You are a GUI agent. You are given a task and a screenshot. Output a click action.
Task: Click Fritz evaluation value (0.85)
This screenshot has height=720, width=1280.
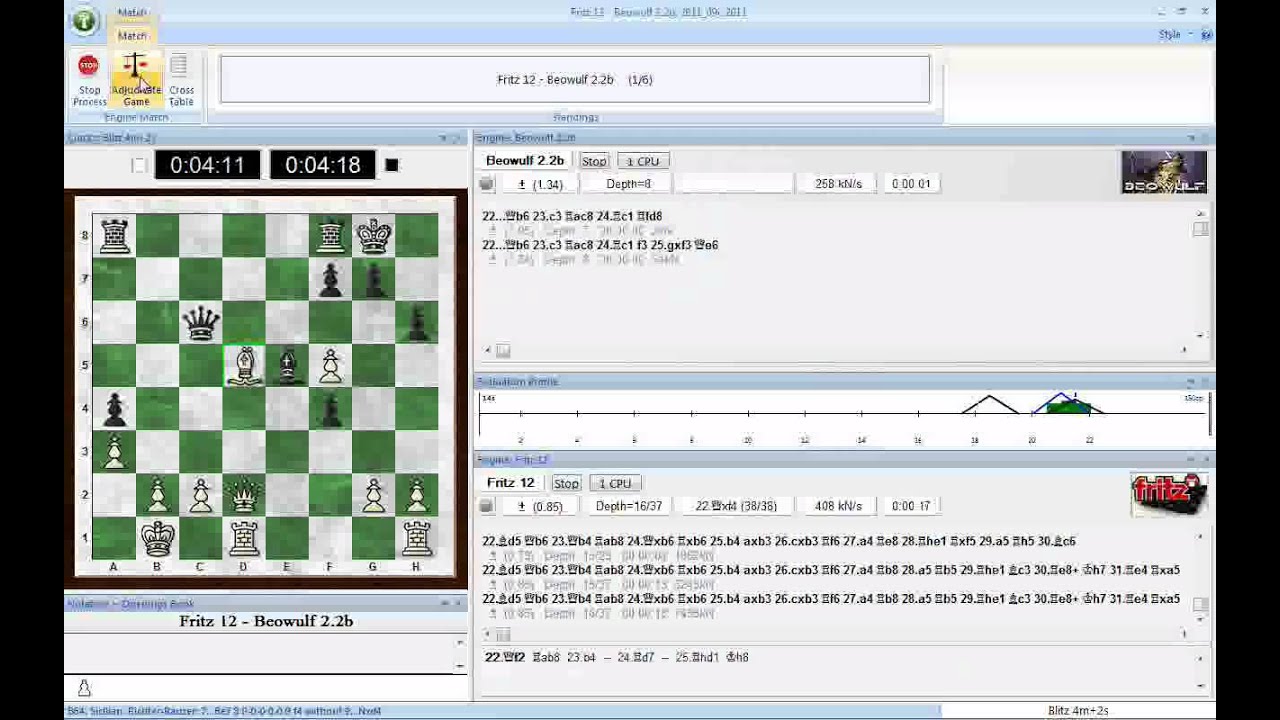point(540,506)
